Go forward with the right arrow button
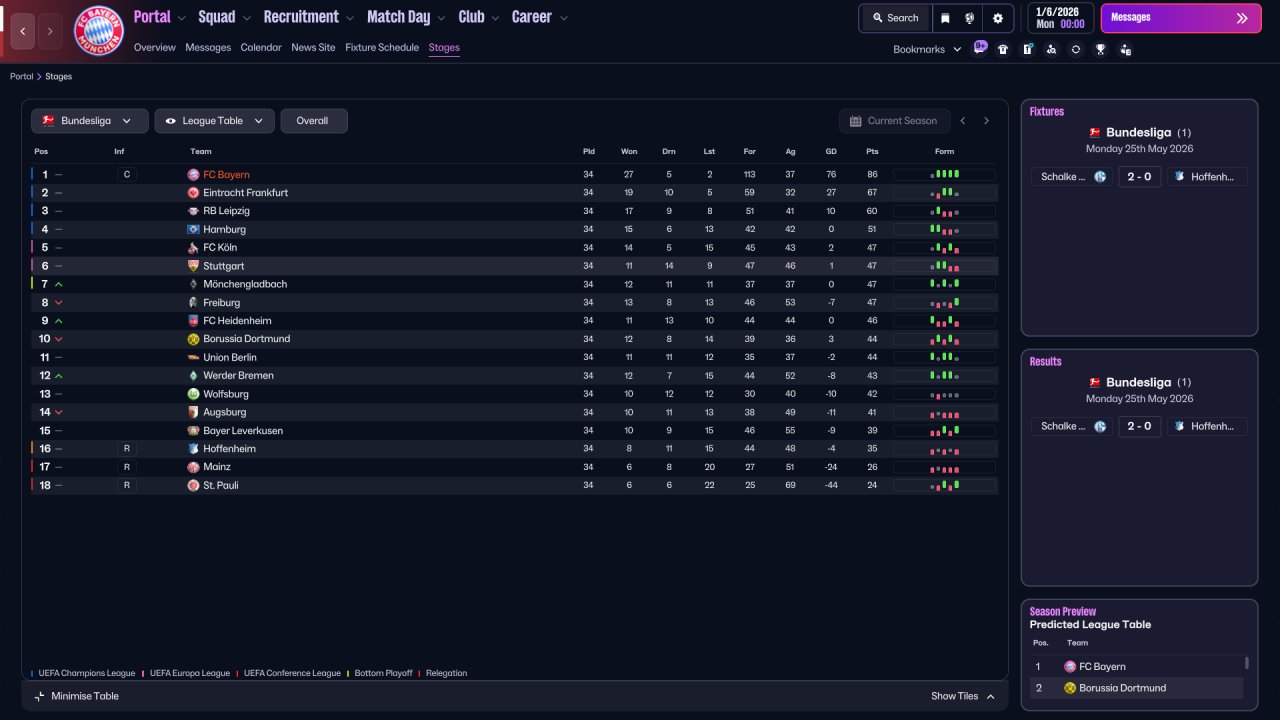1280x720 pixels. pos(50,31)
